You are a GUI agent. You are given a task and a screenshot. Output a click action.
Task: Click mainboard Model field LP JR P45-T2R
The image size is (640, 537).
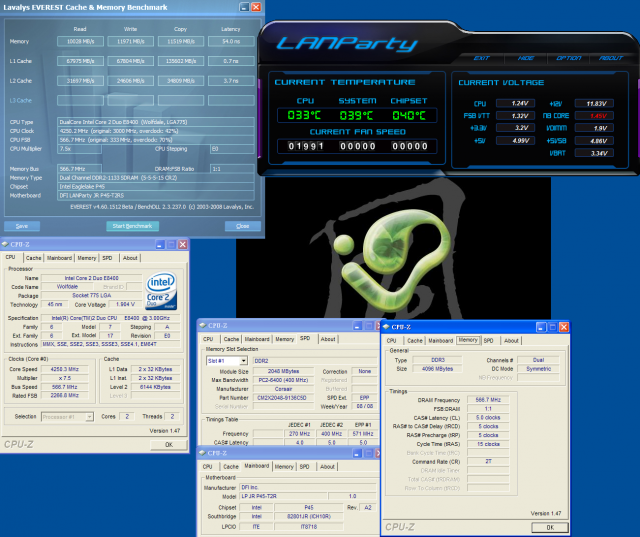pyautogui.click(x=283, y=496)
